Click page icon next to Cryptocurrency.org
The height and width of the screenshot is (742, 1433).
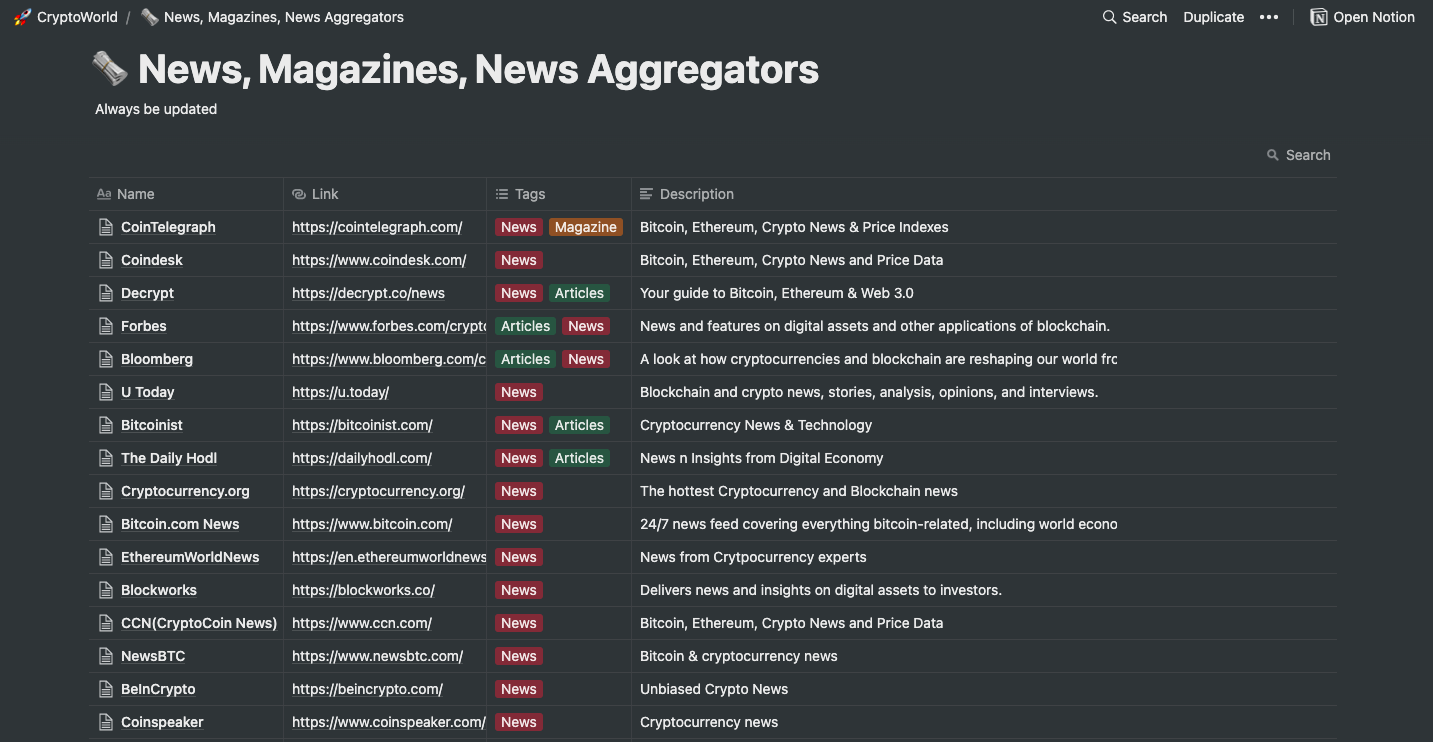[x=106, y=491]
